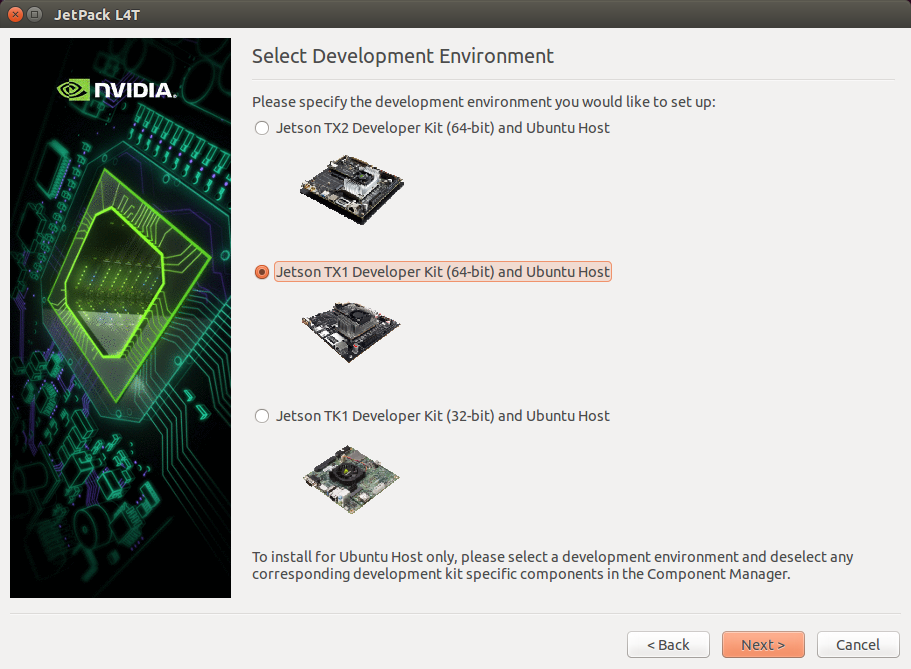The width and height of the screenshot is (911, 669).
Task: Click the NVIDIA logo in banner
Action: pyautogui.click(x=117, y=90)
